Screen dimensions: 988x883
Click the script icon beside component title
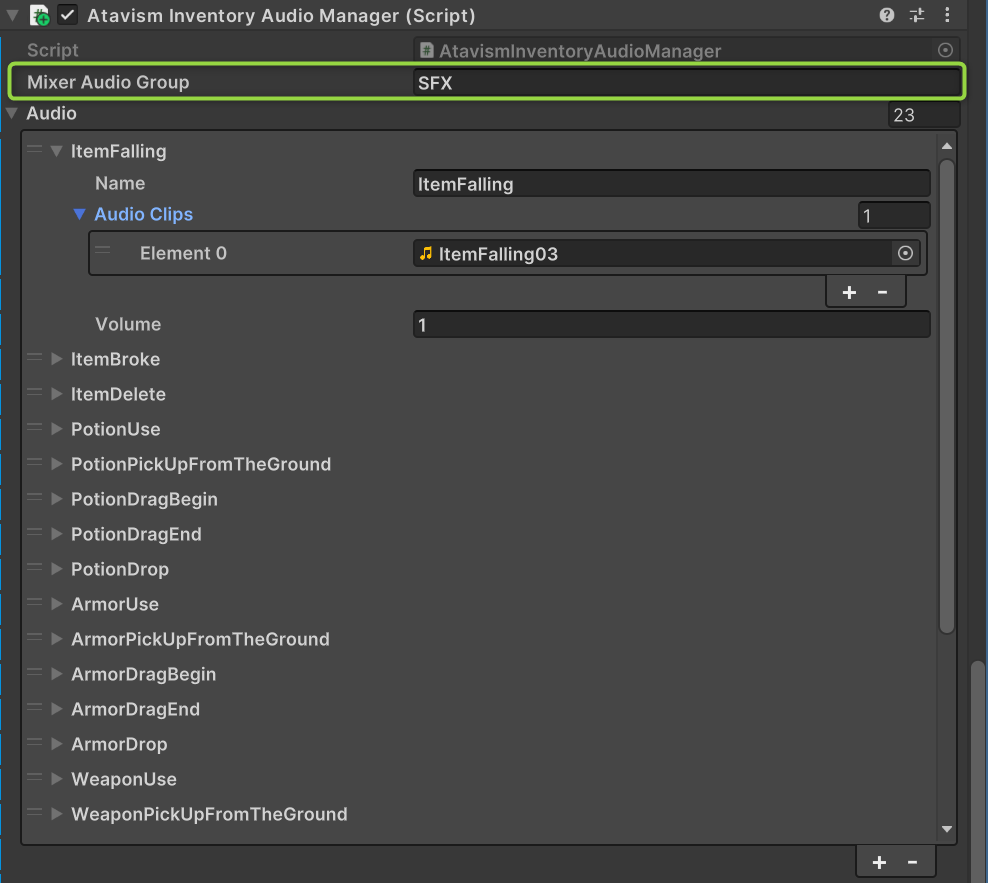click(x=40, y=15)
